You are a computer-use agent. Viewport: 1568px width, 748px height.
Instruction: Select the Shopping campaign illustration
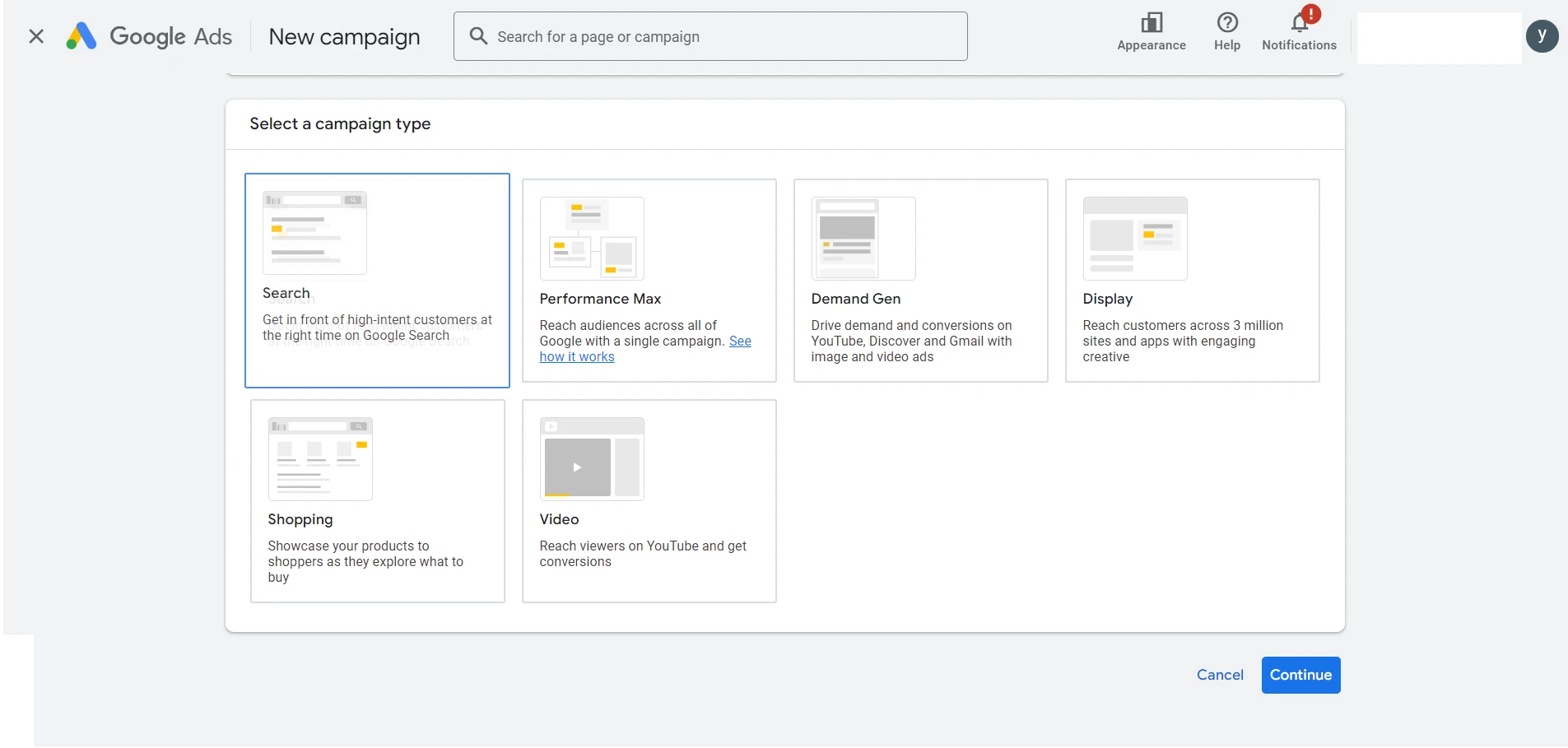click(320, 459)
